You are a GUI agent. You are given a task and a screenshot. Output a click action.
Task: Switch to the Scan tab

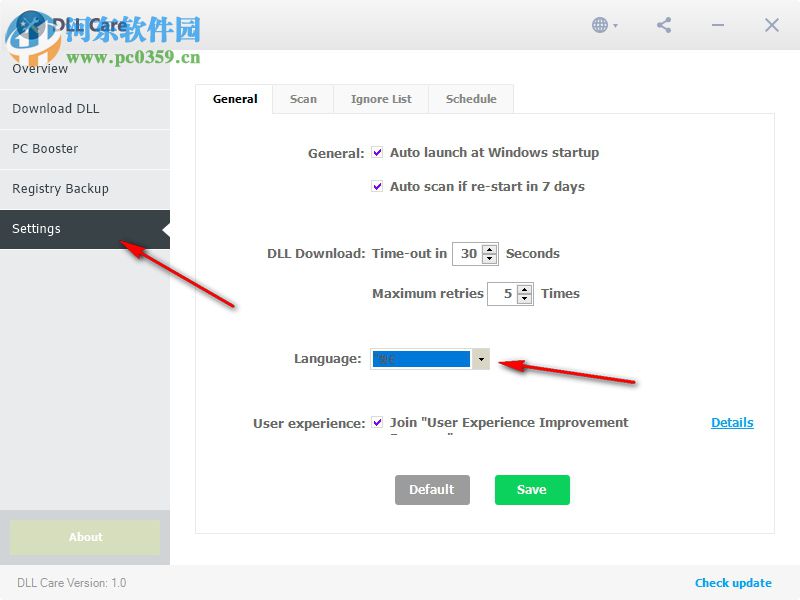[x=303, y=99]
